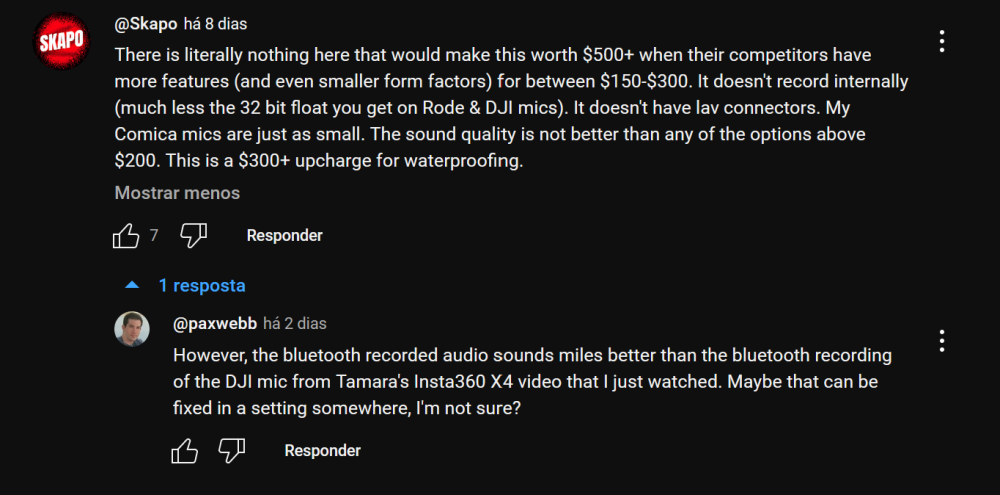Click the 'há 8 dias' timestamp
The height and width of the screenshot is (495, 1000).
click(215, 23)
